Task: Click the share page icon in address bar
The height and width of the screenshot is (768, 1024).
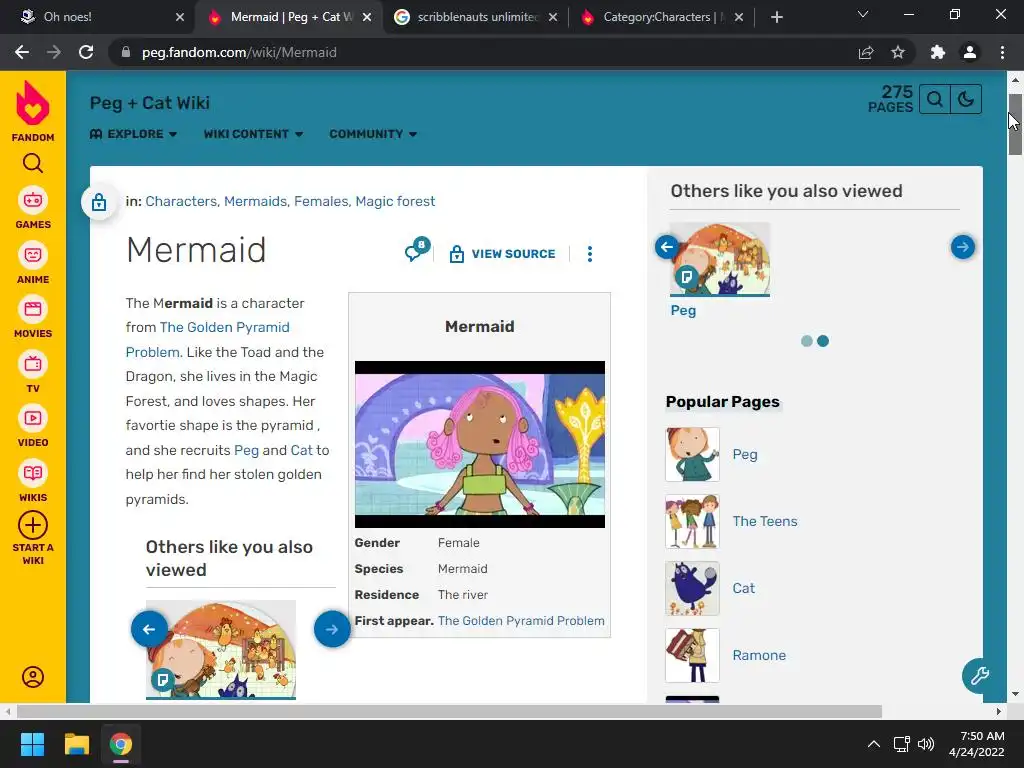Action: [x=866, y=52]
